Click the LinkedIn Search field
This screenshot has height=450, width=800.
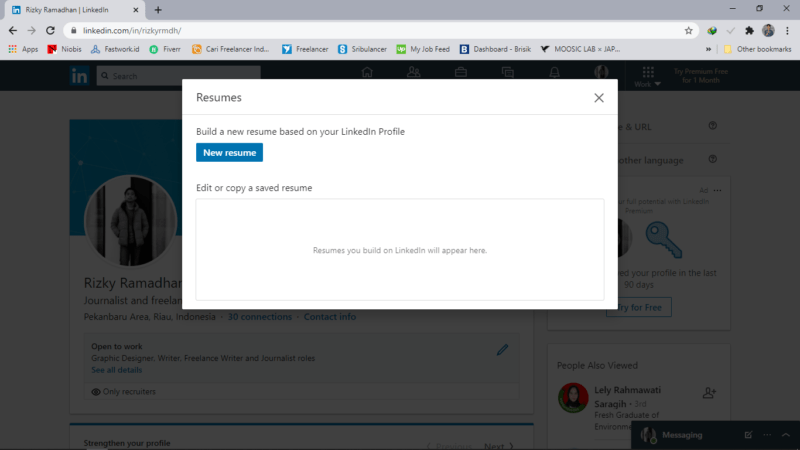click(x=179, y=76)
